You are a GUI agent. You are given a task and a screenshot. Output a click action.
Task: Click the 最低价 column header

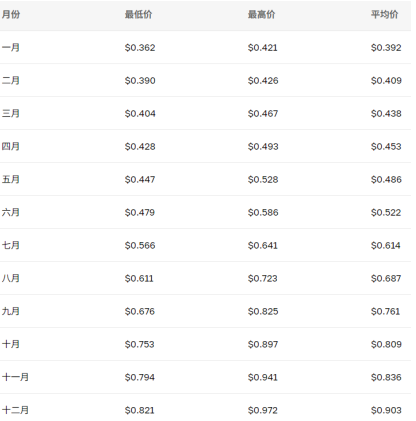point(138,14)
